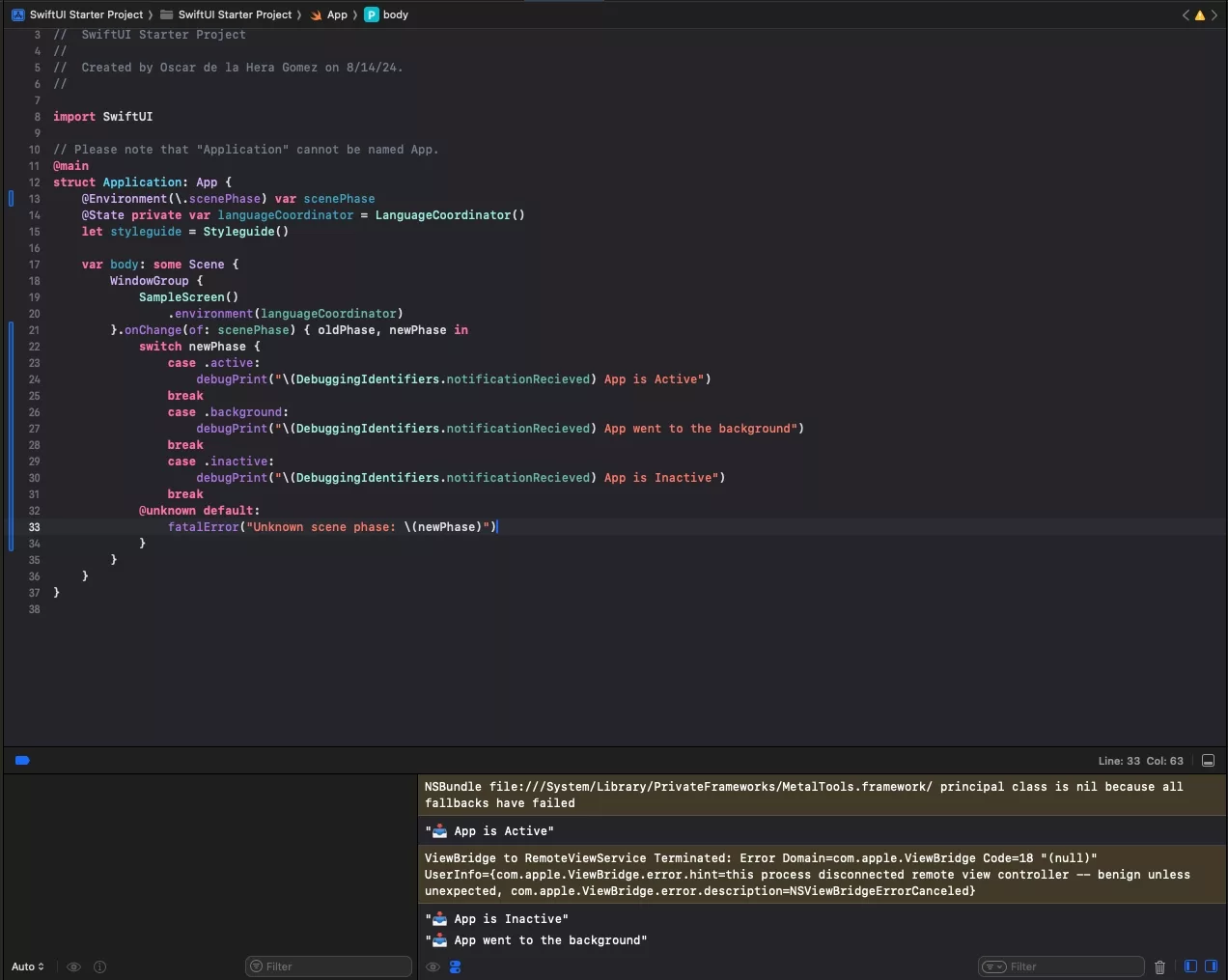Select the "App is Active" console output
1228x980 pixels.
click(x=489, y=831)
